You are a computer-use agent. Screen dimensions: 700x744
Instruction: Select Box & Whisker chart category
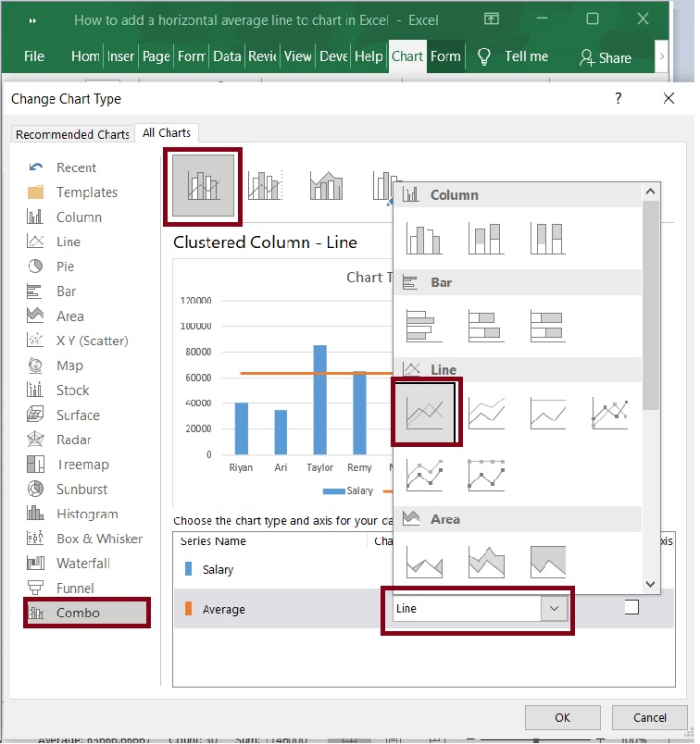click(99, 539)
